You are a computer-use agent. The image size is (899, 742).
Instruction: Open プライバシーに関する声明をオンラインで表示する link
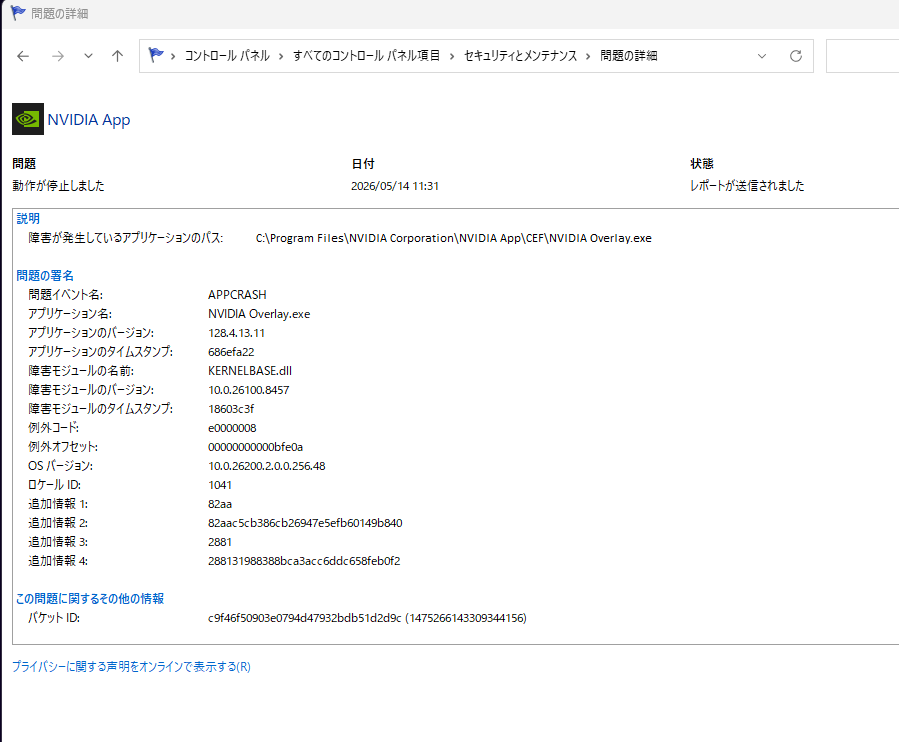[131, 667]
